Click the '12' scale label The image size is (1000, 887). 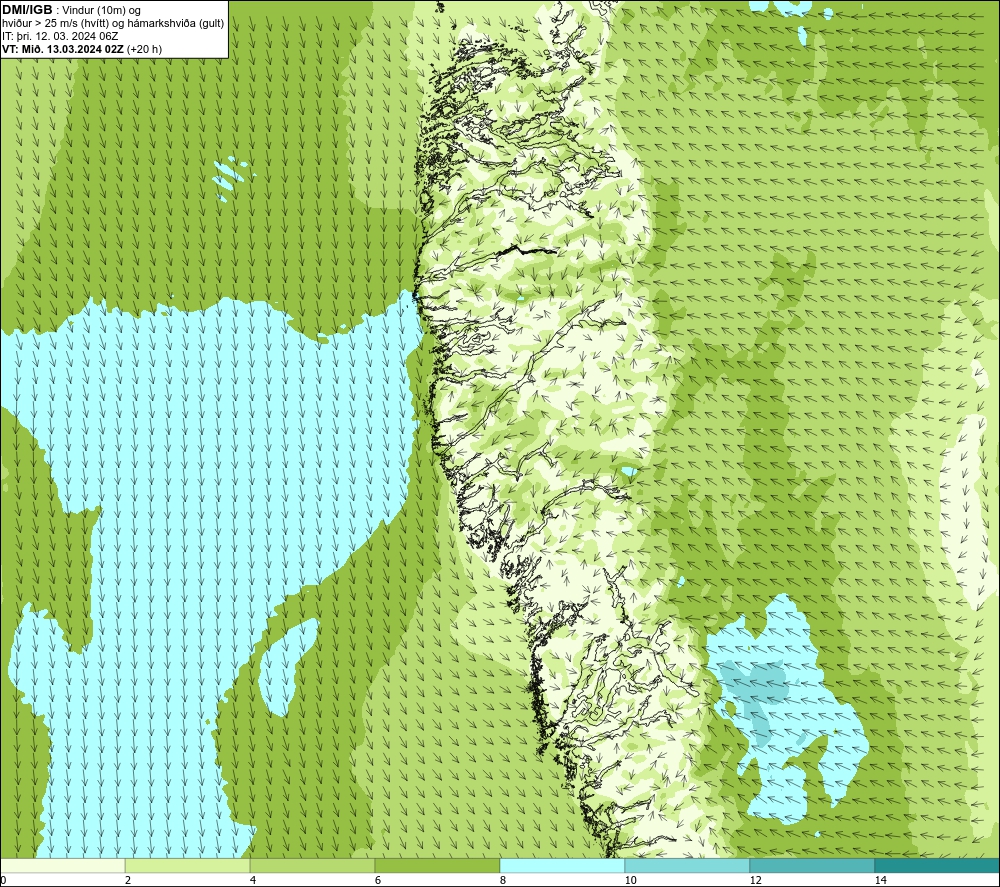click(756, 880)
